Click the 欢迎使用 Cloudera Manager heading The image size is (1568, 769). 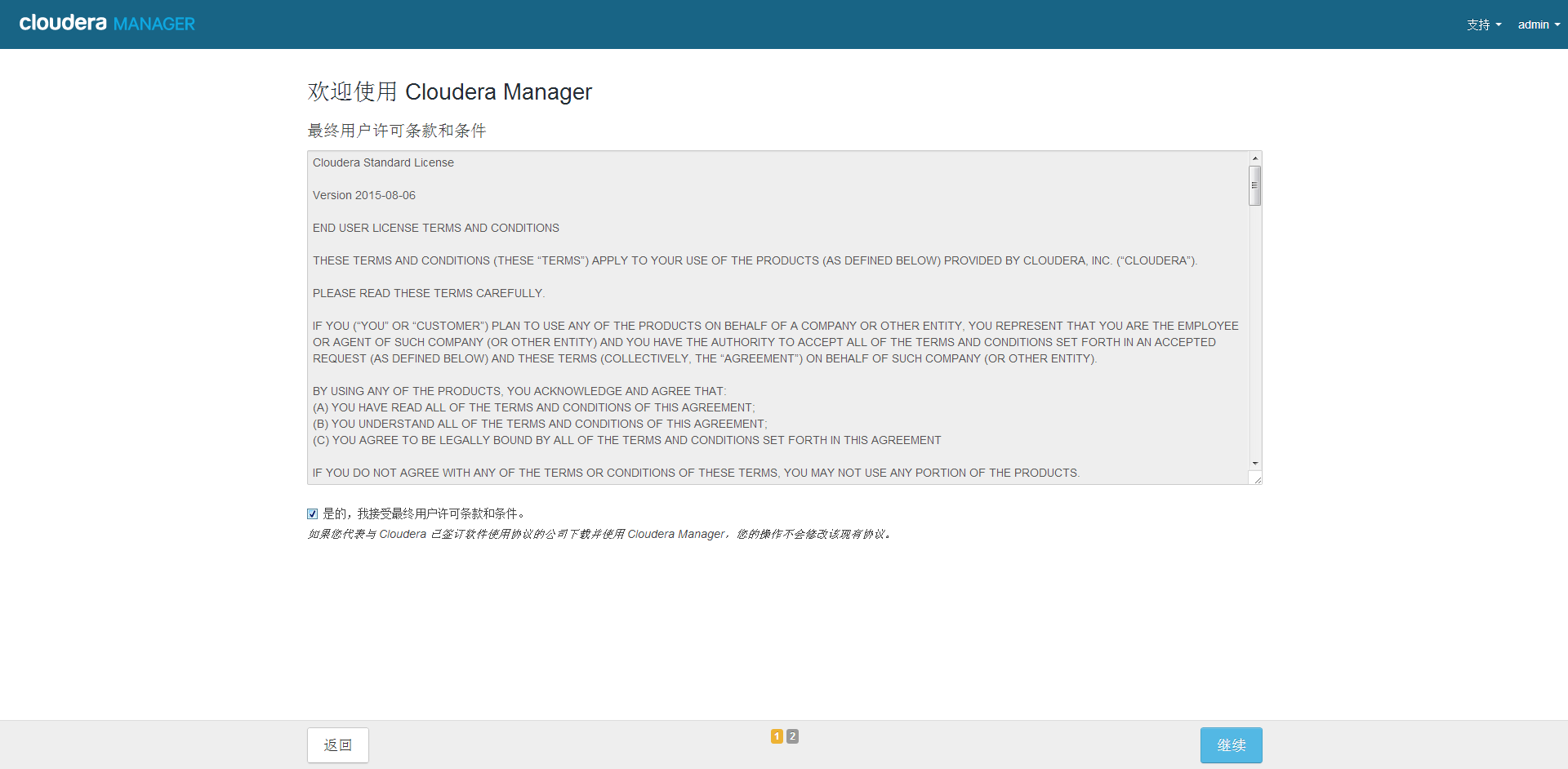click(449, 91)
